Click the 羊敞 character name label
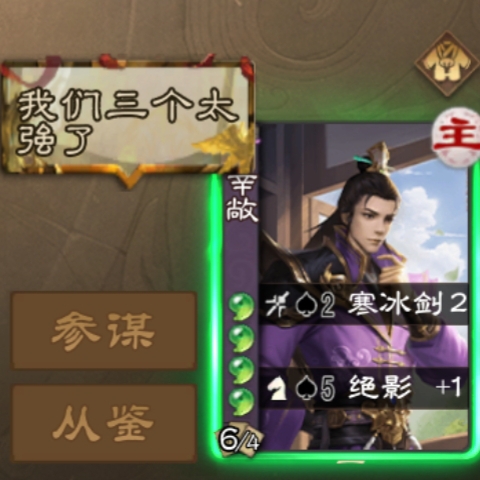This screenshot has height=480, width=480. [x=242, y=199]
